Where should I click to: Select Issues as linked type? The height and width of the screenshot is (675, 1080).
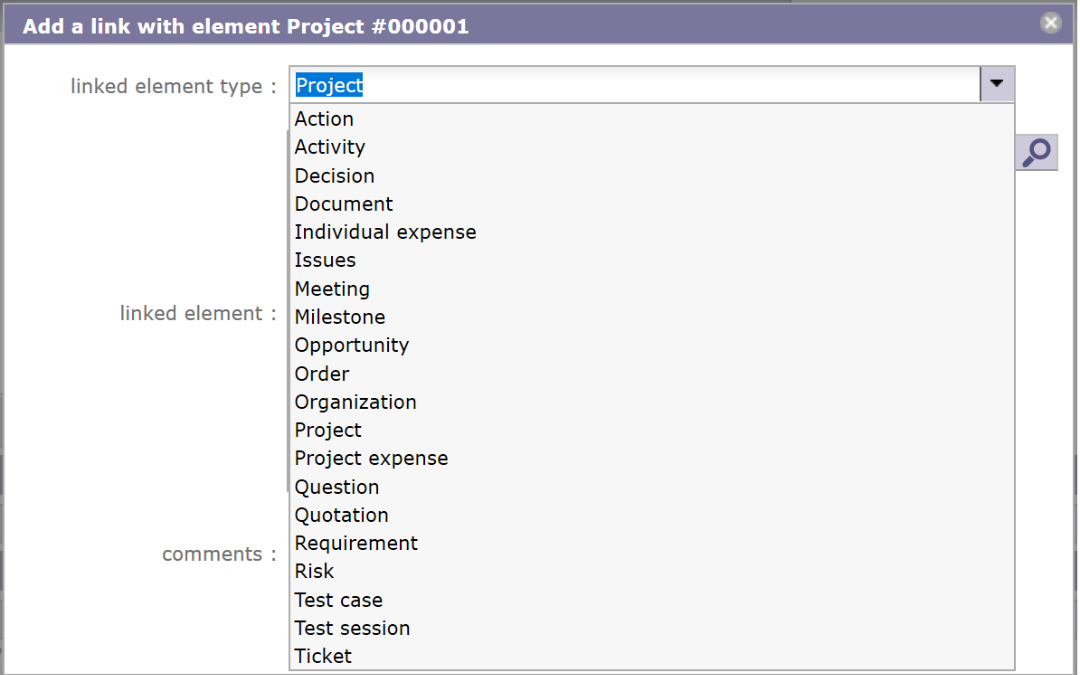(x=325, y=260)
